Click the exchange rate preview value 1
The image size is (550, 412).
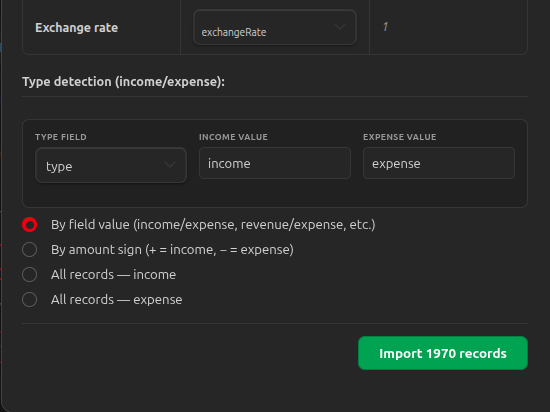click(x=385, y=27)
